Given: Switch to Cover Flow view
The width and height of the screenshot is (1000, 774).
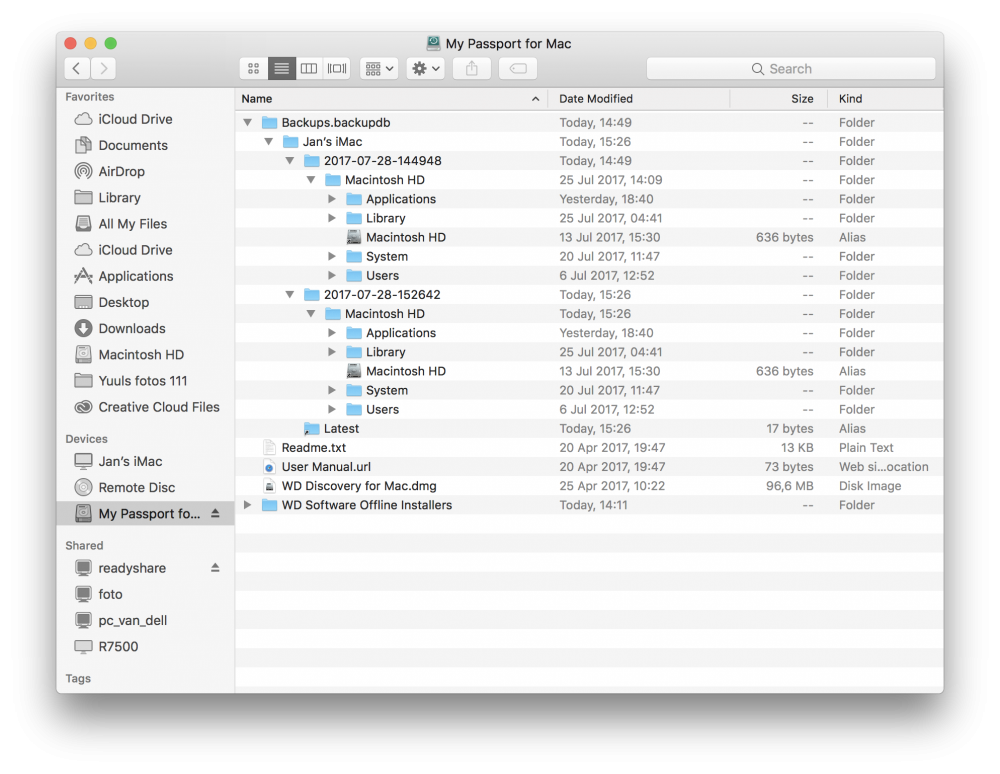Looking at the screenshot, I should [x=337, y=68].
